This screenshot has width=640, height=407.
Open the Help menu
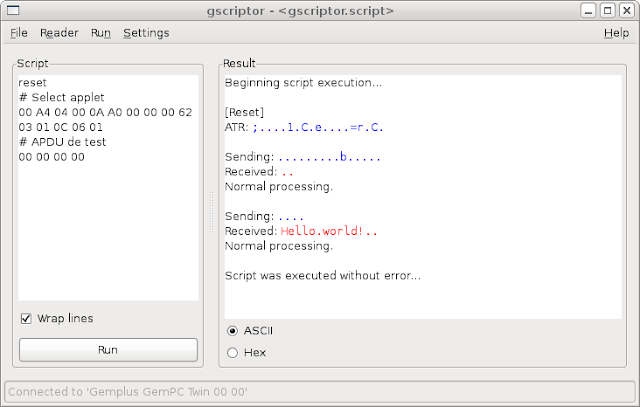click(x=616, y=33)
